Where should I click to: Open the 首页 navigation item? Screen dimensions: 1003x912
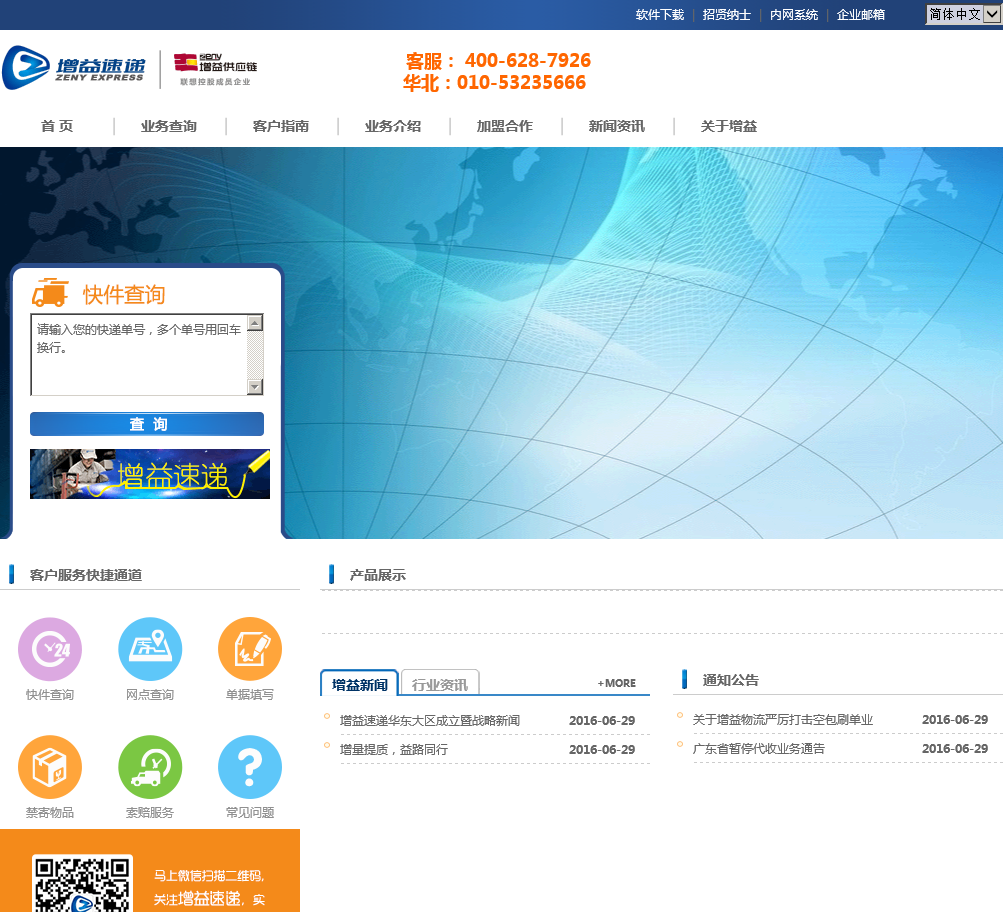coord(57,126)
